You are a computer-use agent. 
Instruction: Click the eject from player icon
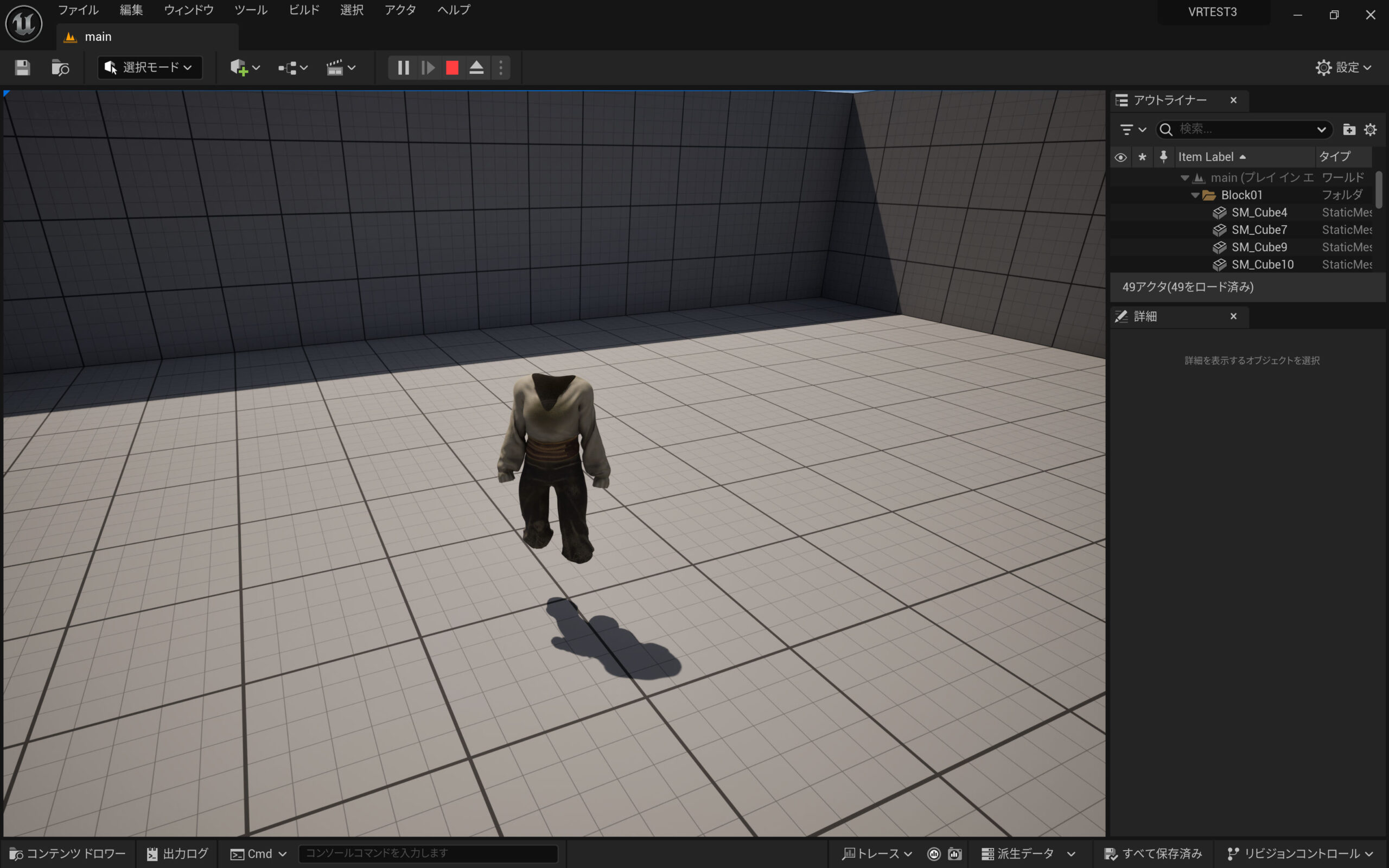476,68
